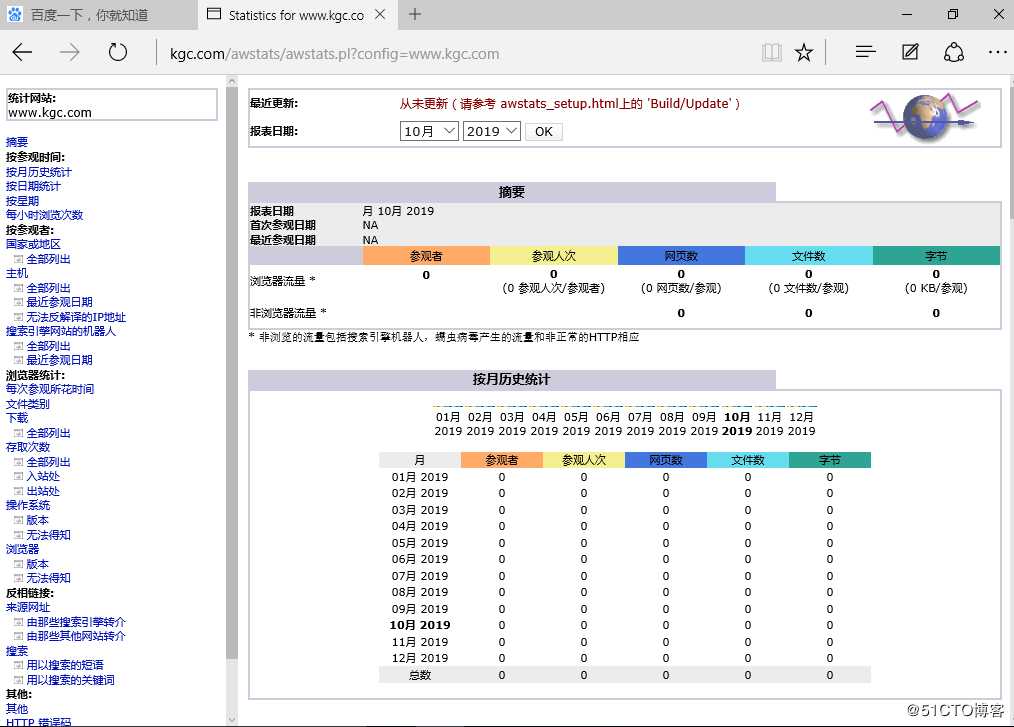Open the month dropdown showing 10月
The image size is (1014, 727).
click(x=429, y=131)
